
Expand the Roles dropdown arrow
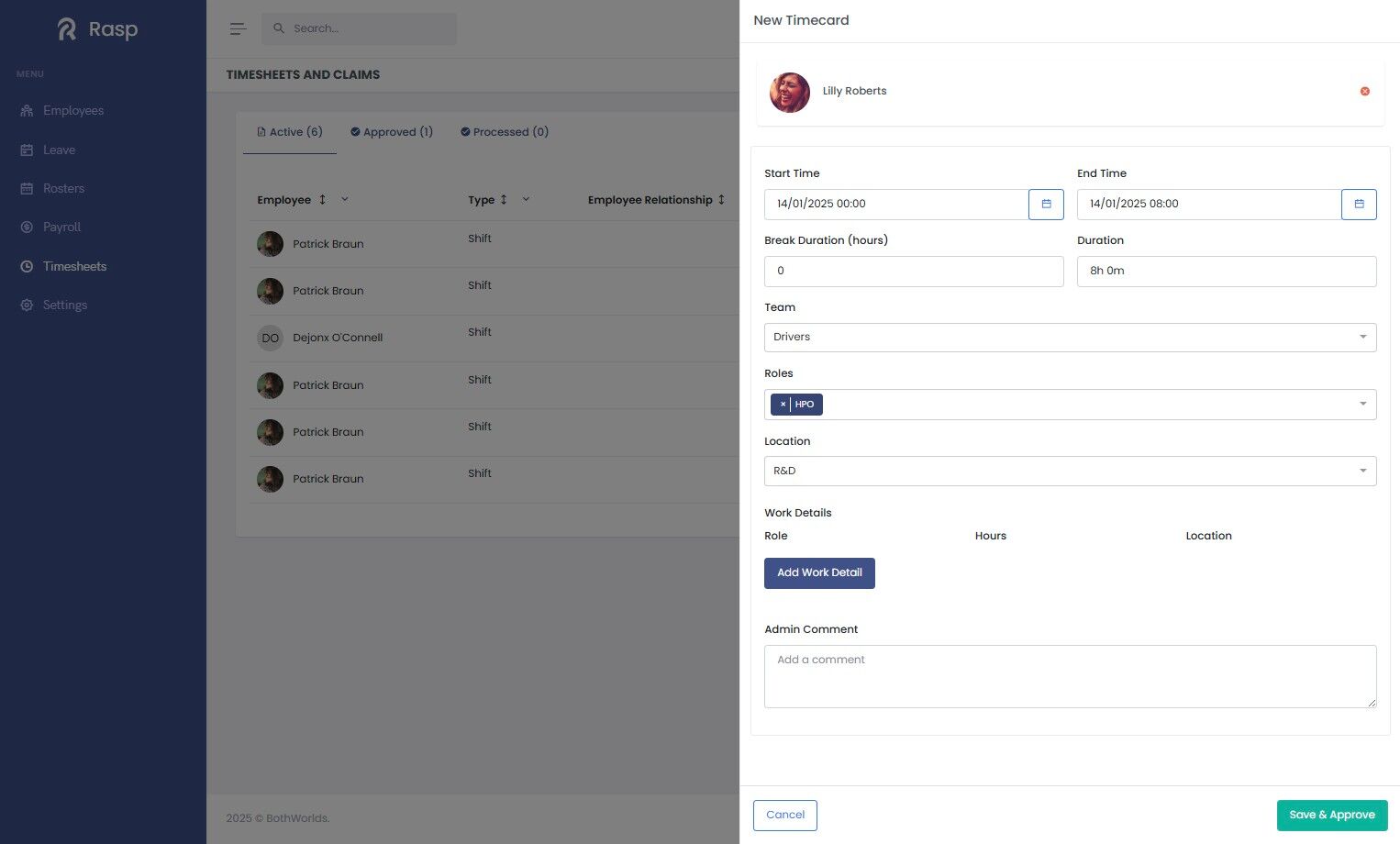coord(1362,405)
